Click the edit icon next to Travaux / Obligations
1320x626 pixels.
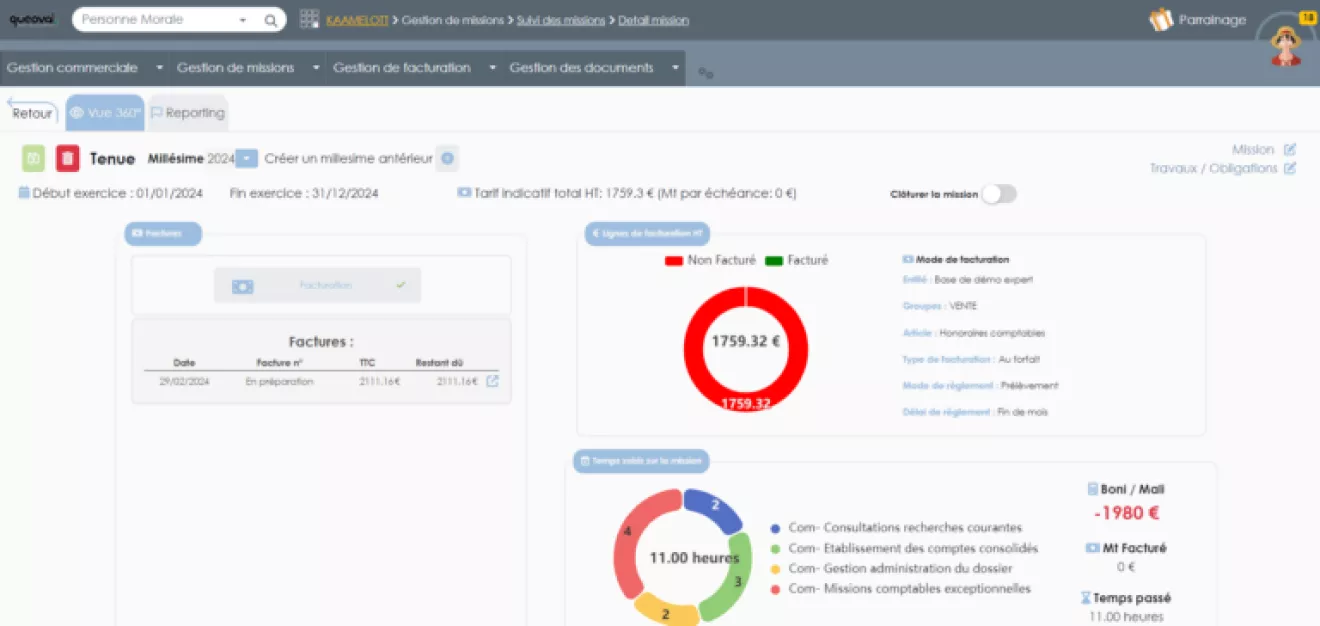[1290, 169]
